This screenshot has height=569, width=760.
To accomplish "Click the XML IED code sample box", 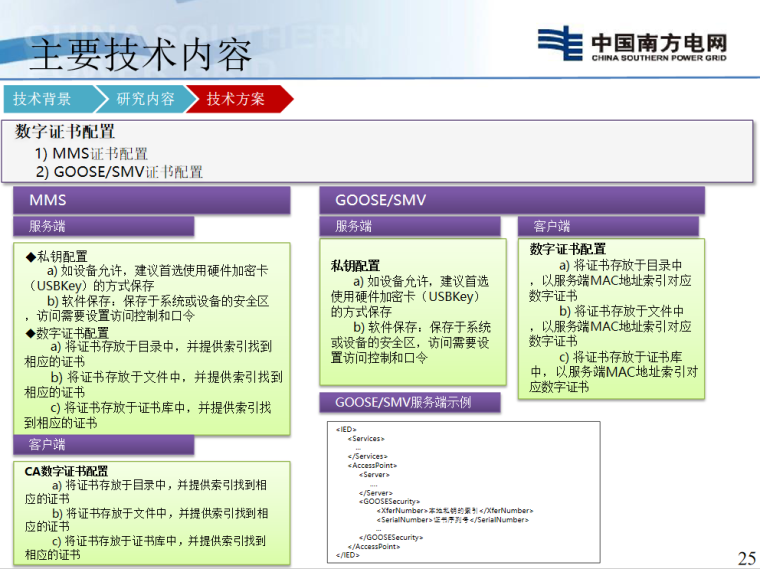I will 461,490.
